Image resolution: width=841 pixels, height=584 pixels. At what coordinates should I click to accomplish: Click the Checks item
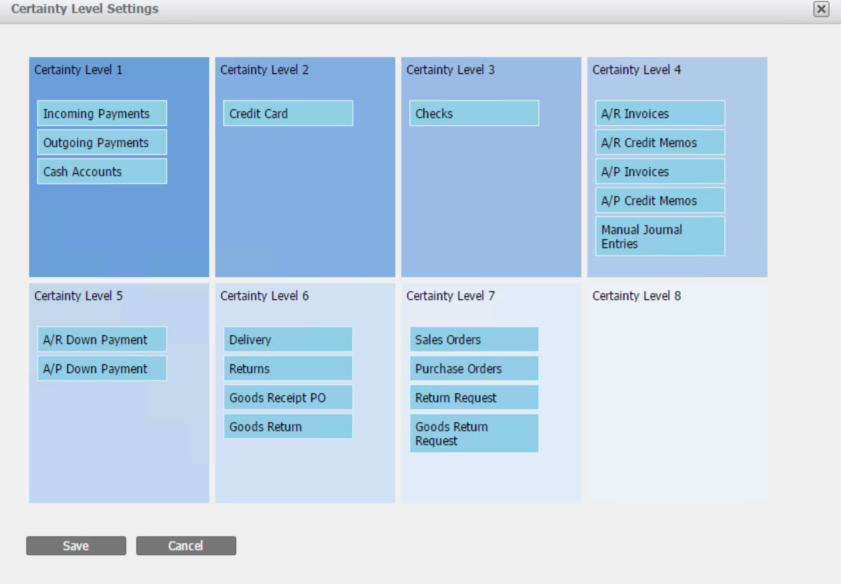(x=474, y=114)
